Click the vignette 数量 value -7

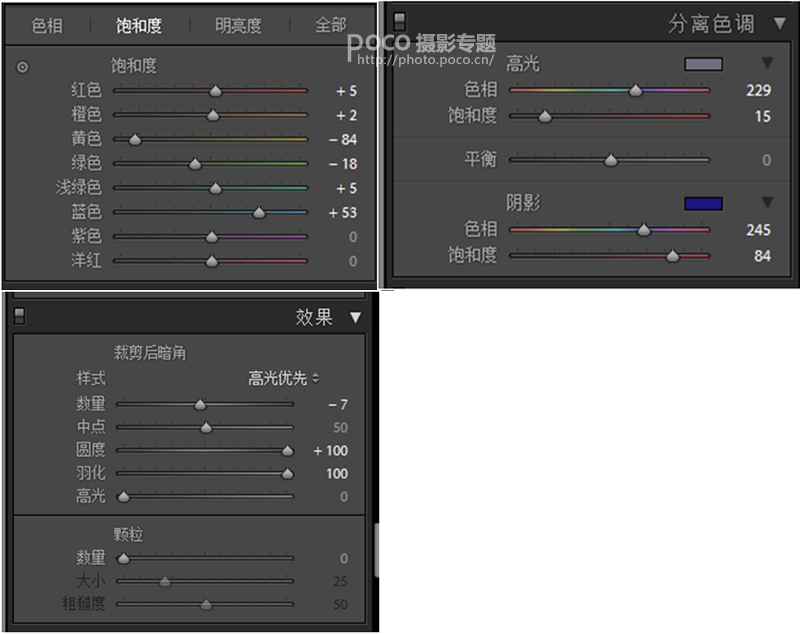pyautogui.click(x=338, y=405)
